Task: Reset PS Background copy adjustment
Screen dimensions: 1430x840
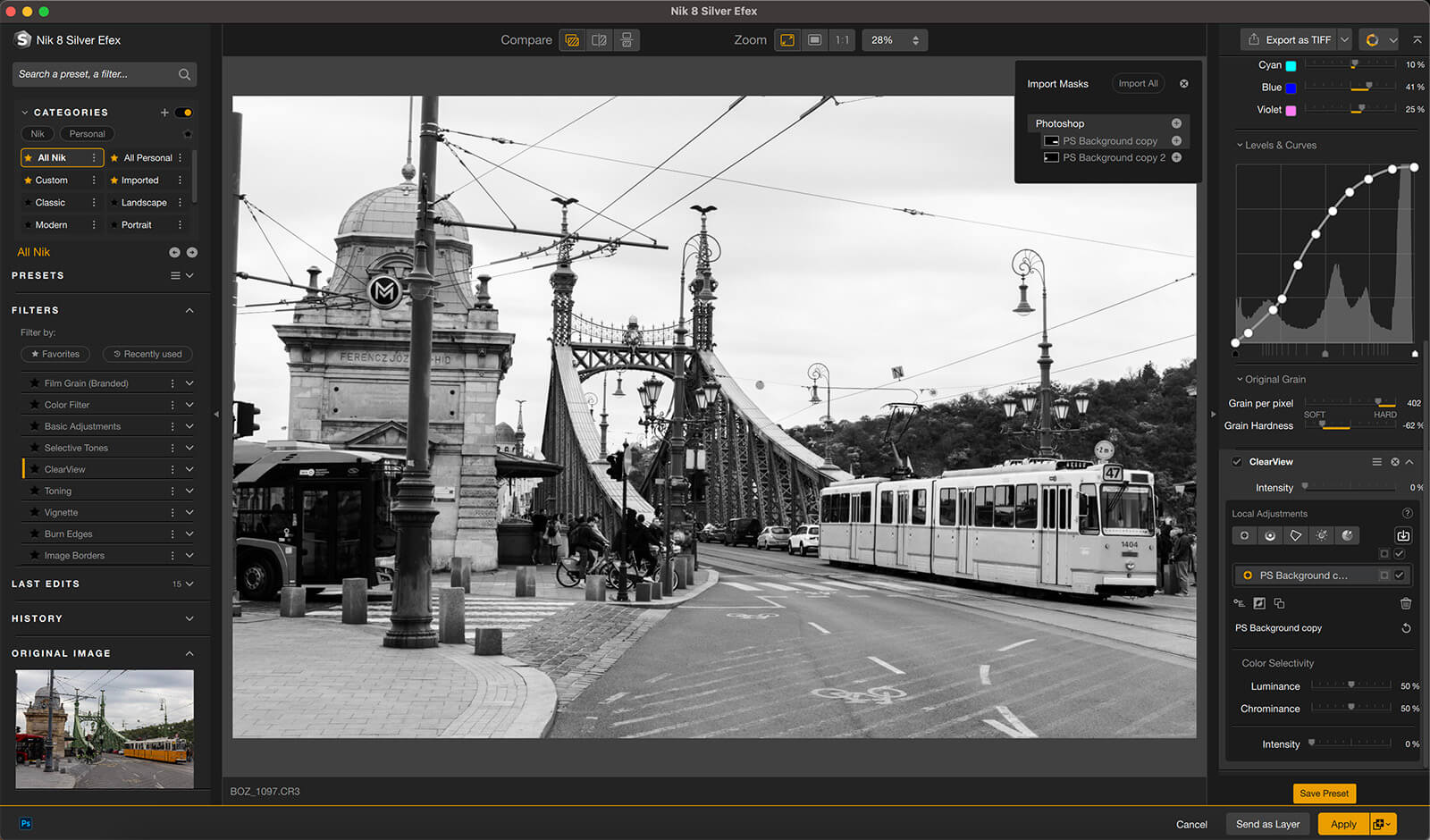Action: click(1406, 628)
